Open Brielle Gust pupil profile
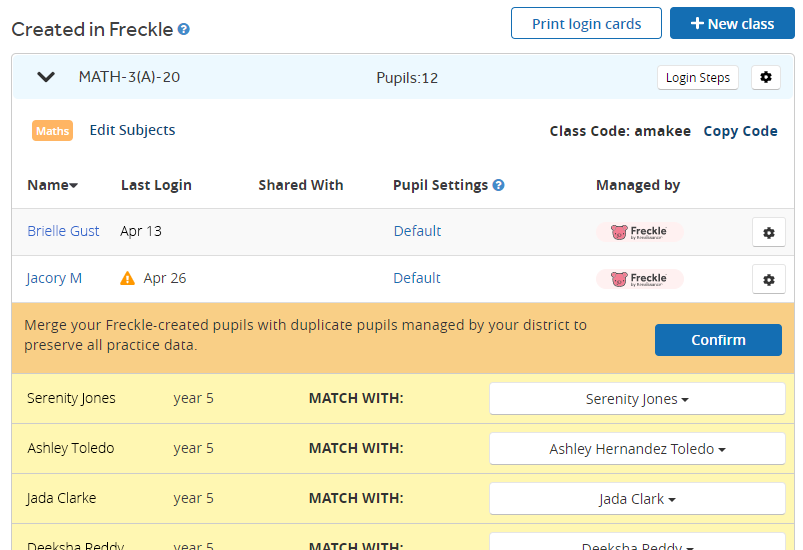 tap(63, 231)
